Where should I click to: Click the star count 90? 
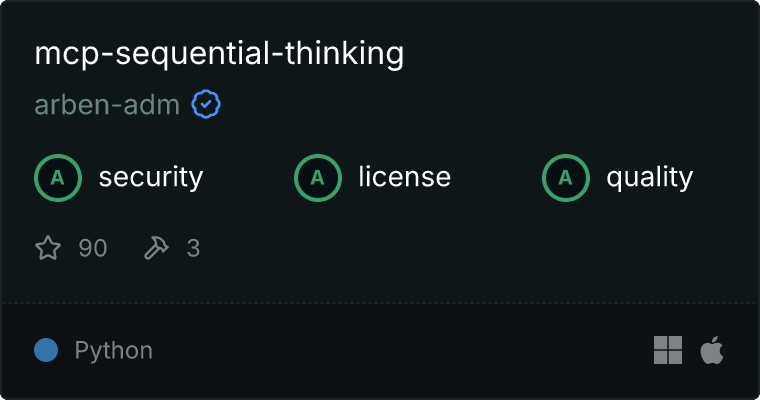coord(92,248)
